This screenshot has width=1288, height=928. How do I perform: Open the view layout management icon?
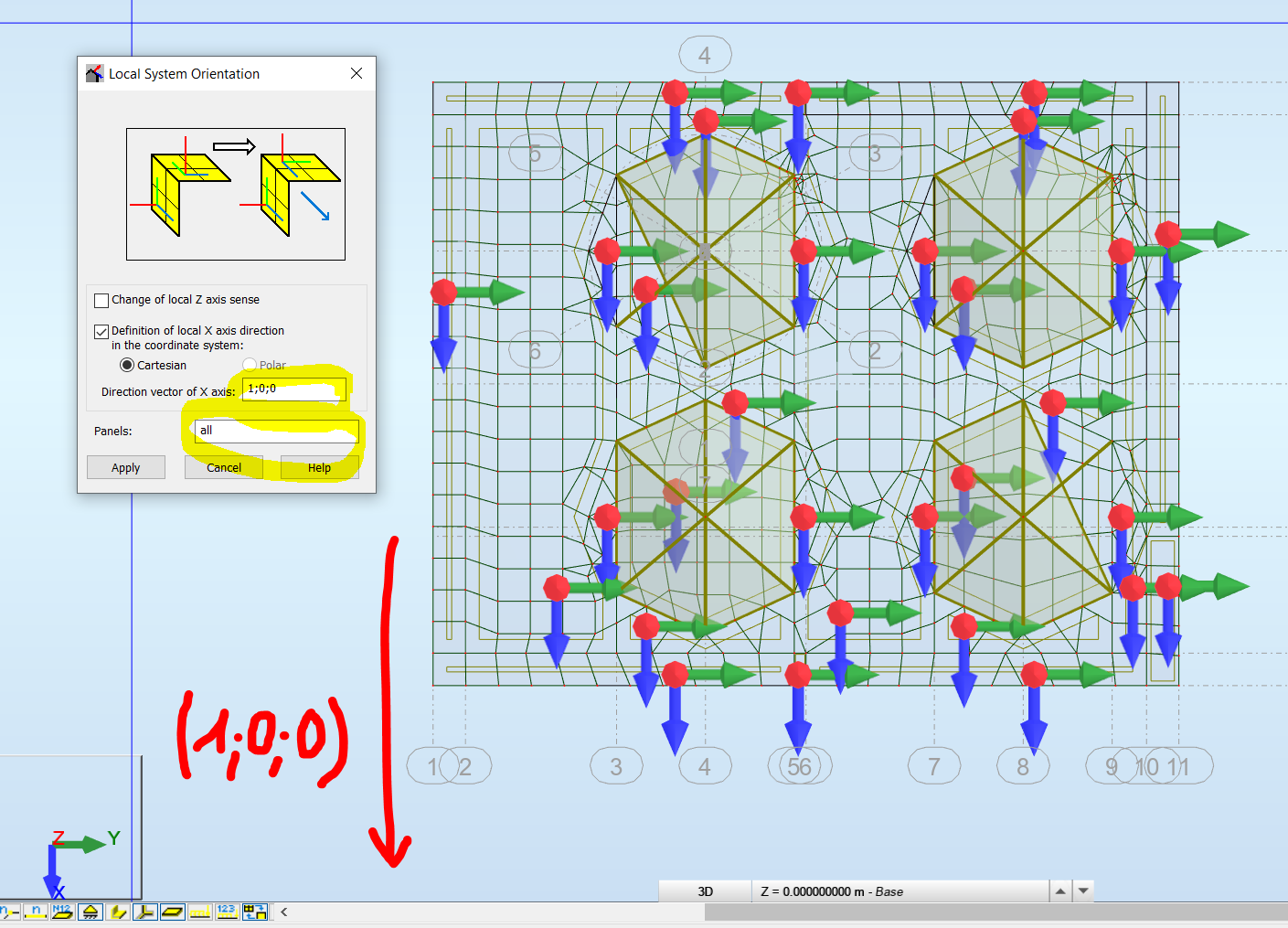tap(255, 912)
